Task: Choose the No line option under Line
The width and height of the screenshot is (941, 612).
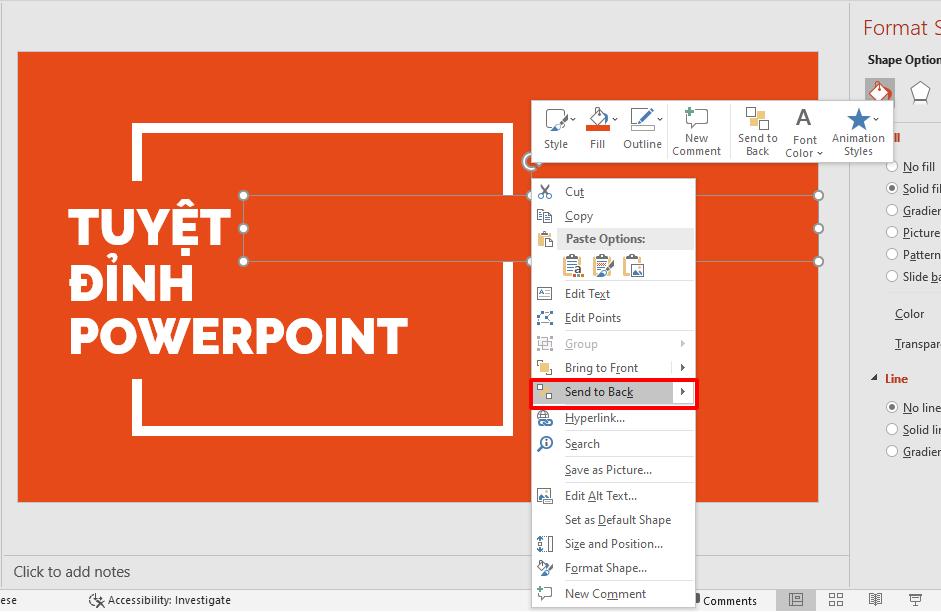Action: (x=891, y=407)
